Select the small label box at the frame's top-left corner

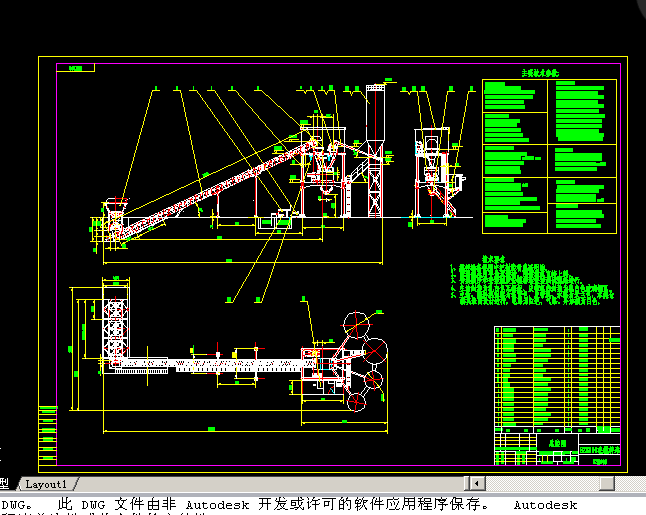coord(75,68)
